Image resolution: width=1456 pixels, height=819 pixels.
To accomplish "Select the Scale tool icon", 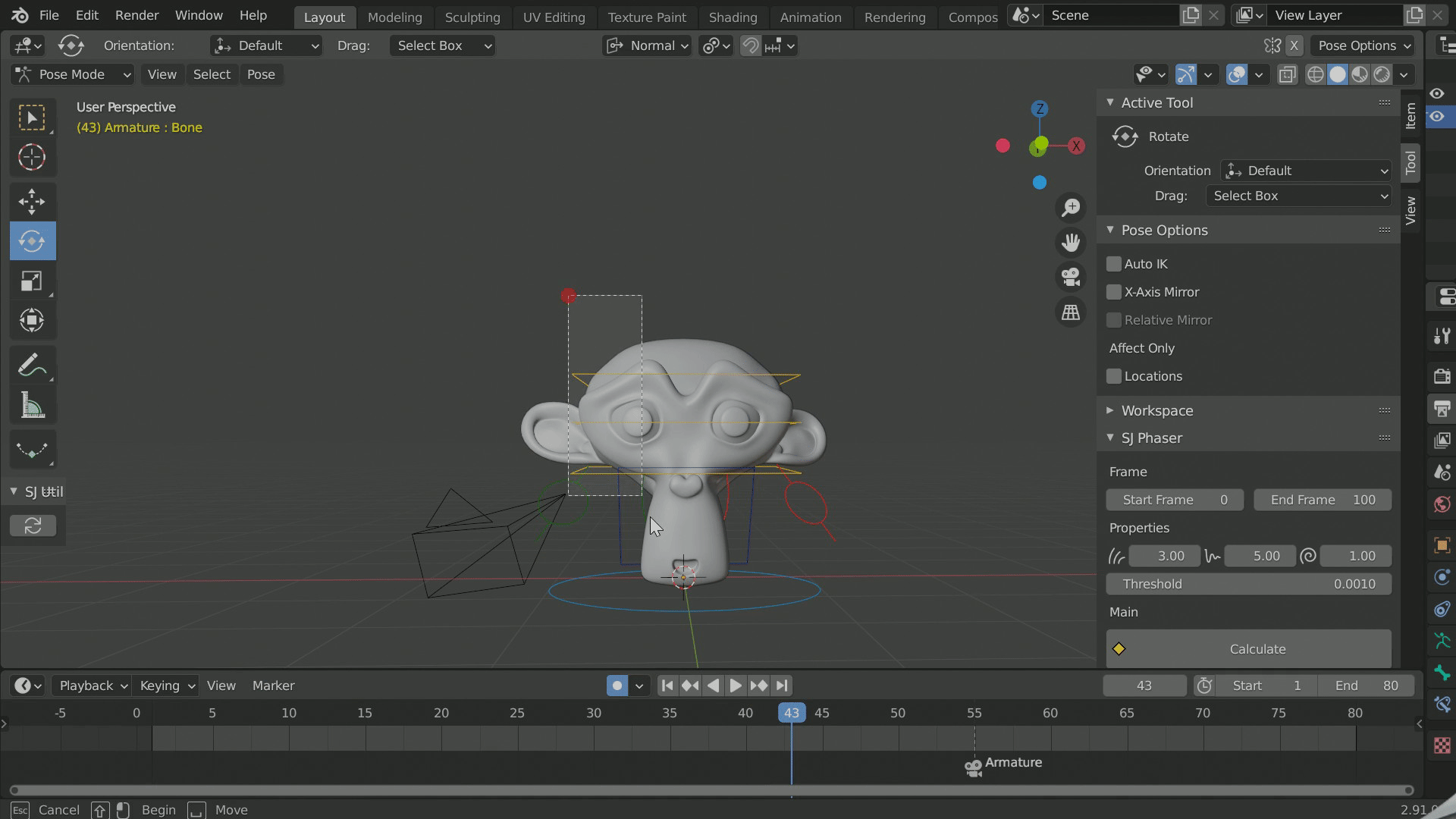I will tap(32, 281).
